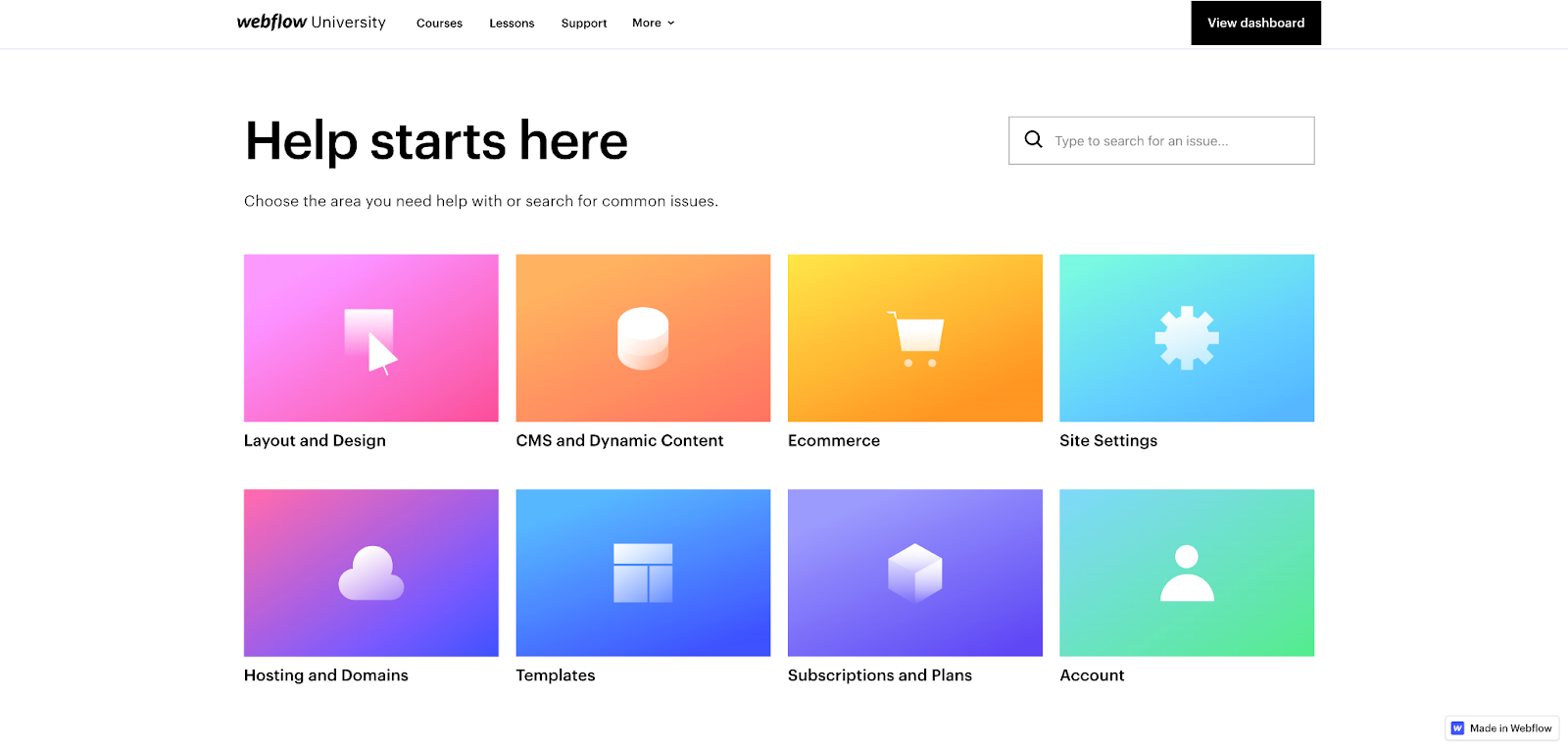Click the magnifying glass search icon
Screen dimensions: 1568x749
1033,139
